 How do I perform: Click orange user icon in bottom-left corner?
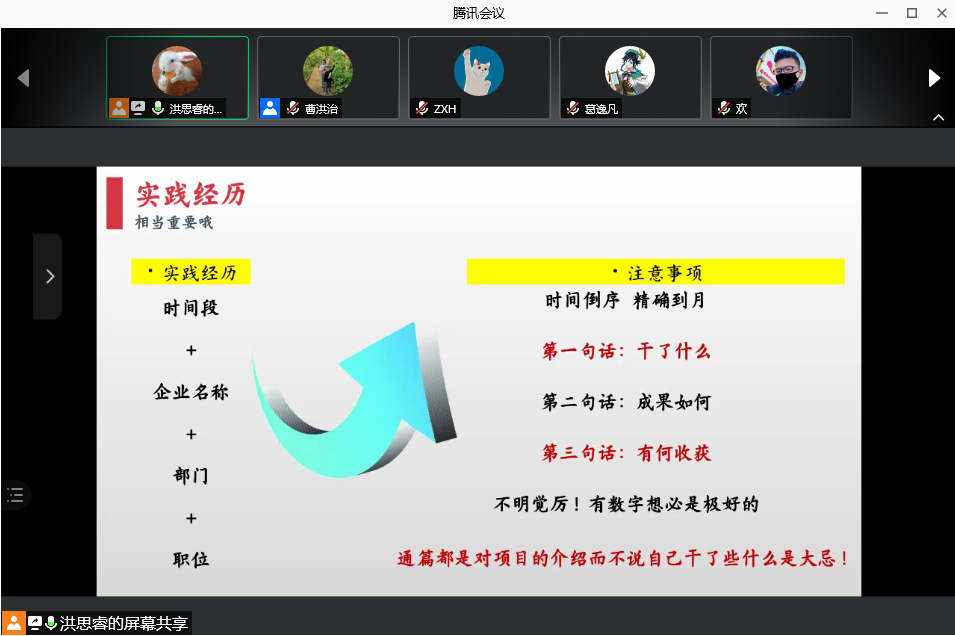[x=13, y=623]
